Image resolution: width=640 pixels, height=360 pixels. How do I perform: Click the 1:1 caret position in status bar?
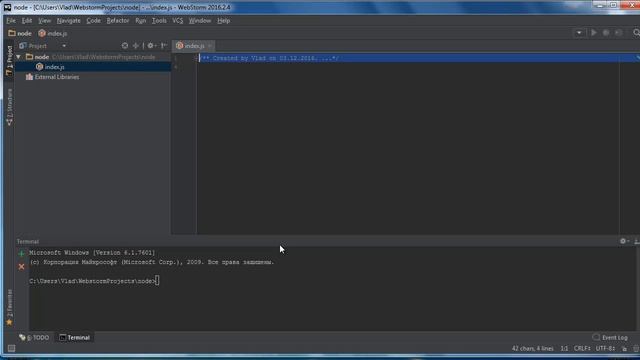[564, 349]
